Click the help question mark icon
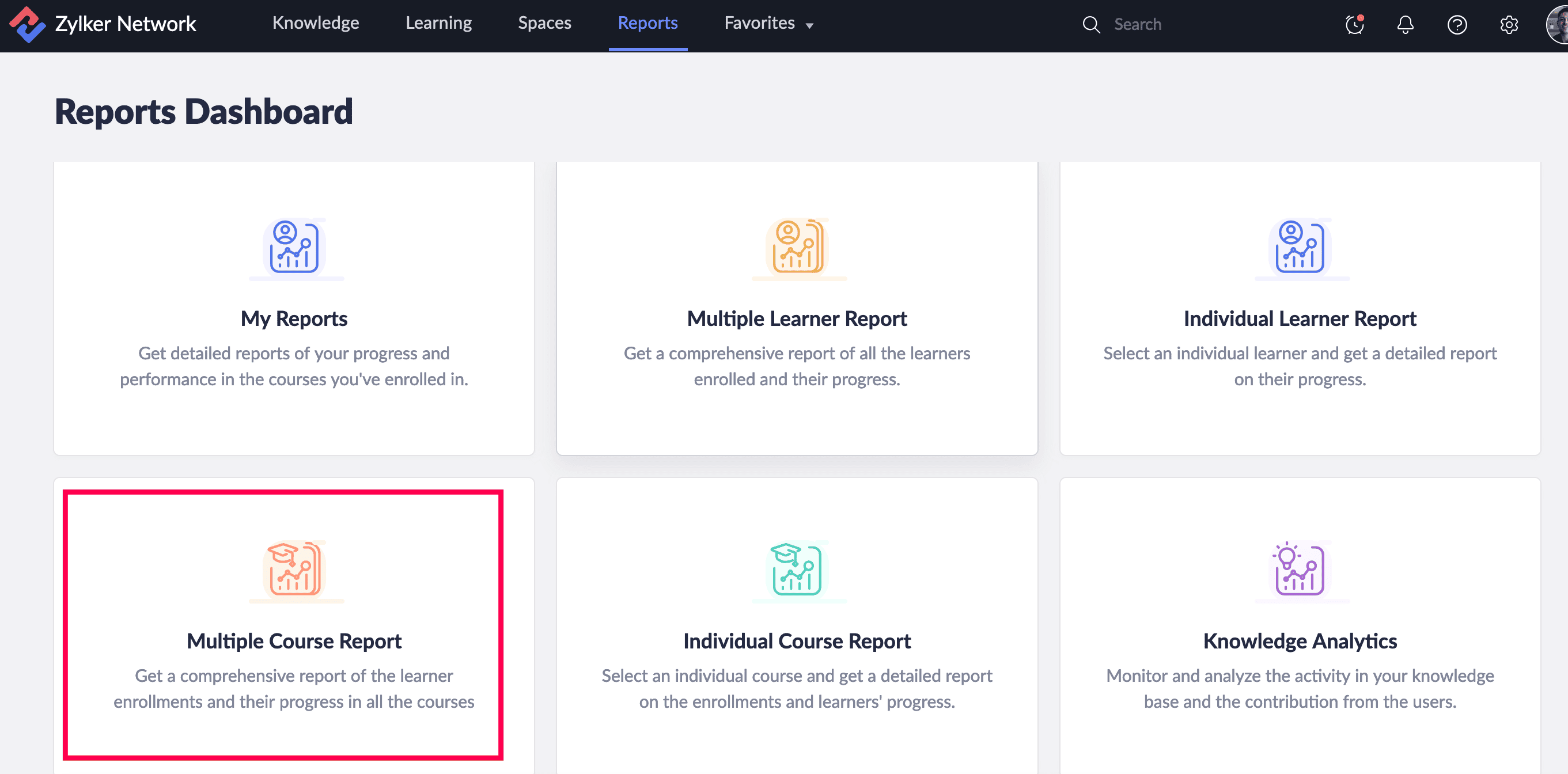The image size is (1568, 774). pyautogui.click(x=1457, y=24)
